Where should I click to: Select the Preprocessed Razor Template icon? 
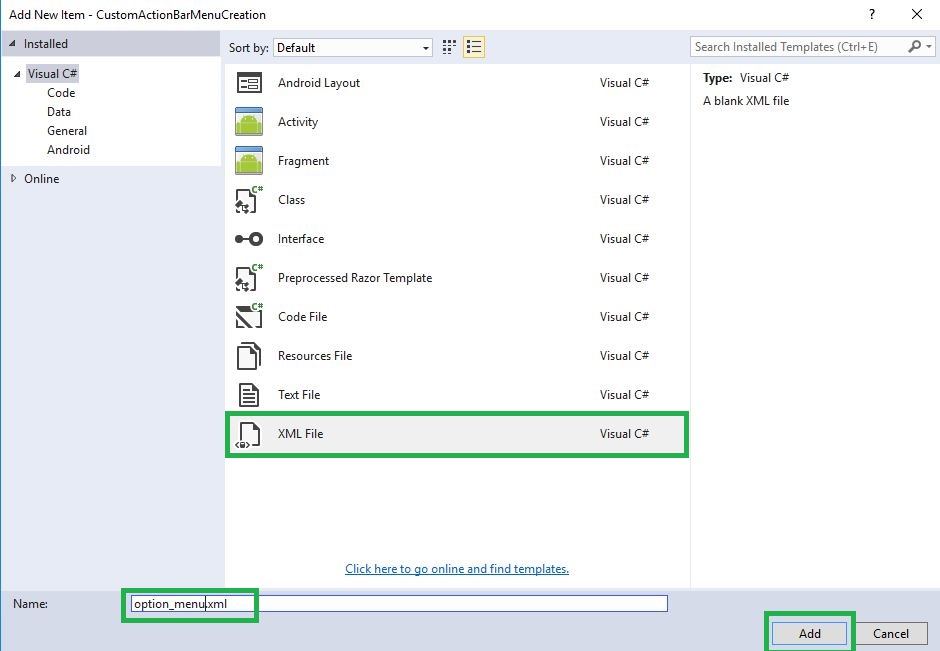click(x=249, y=278)
